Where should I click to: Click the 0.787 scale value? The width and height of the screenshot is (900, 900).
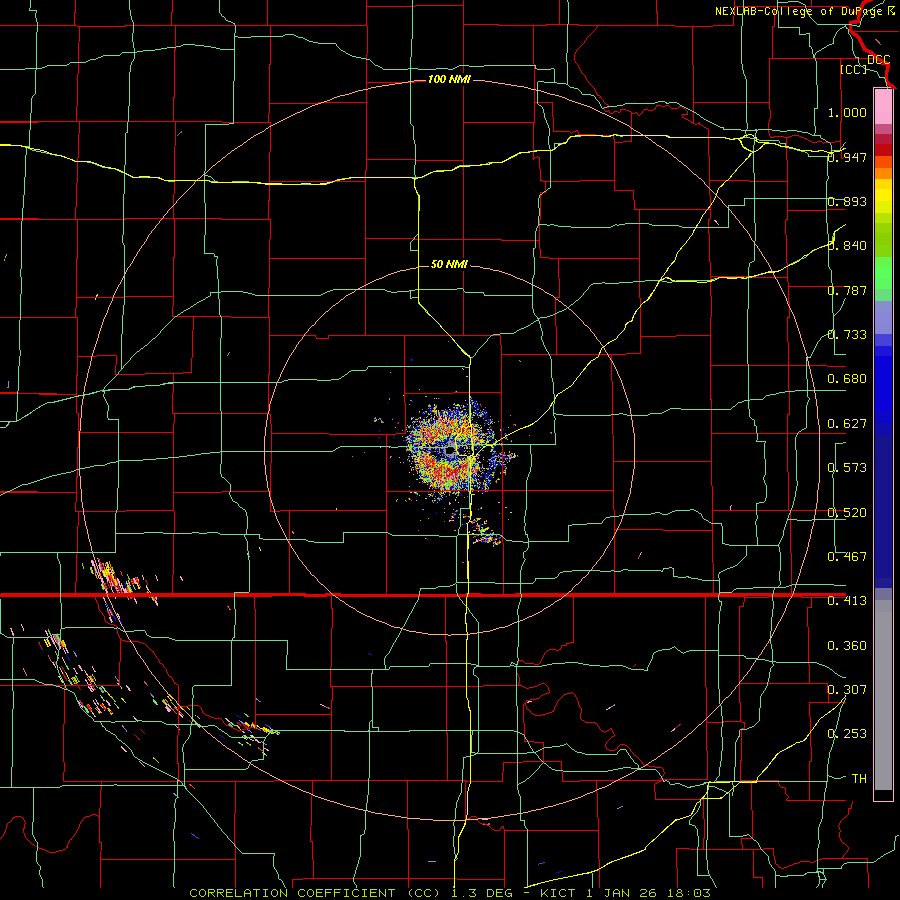tap(847, 290)
